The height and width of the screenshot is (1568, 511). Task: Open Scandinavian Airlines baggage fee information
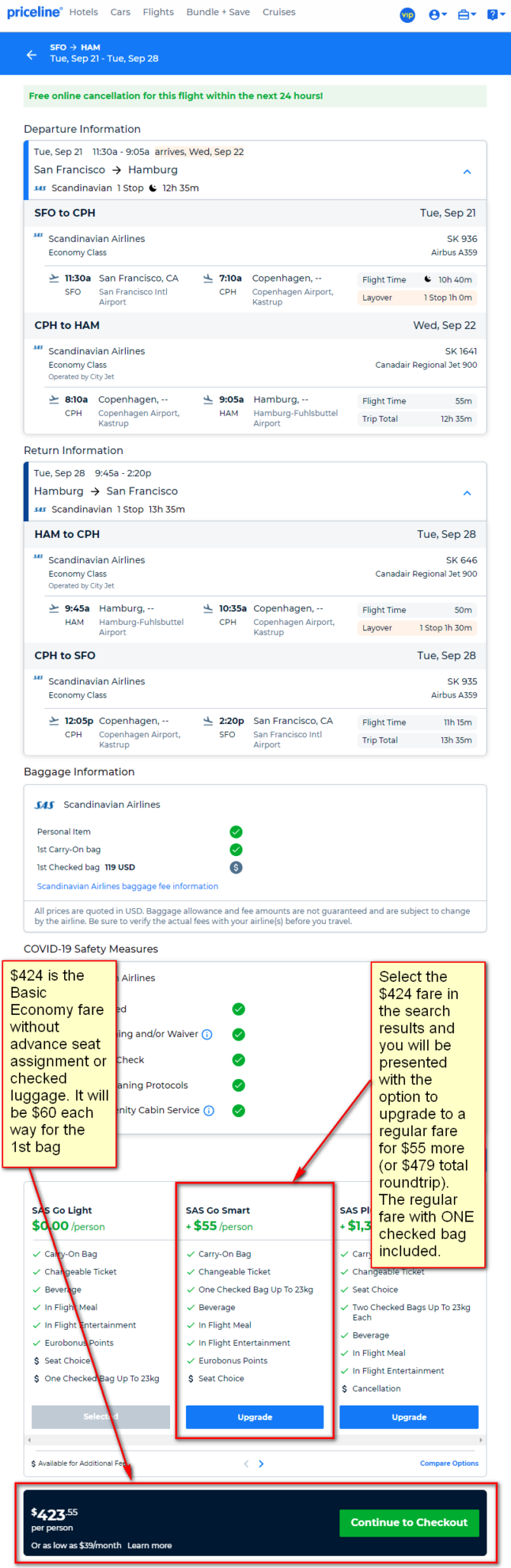(x=127, y=887)
